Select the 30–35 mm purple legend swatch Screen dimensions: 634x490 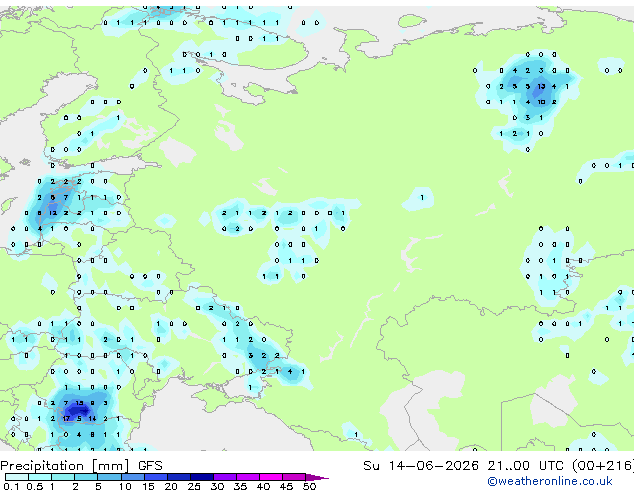pos(225,477)
